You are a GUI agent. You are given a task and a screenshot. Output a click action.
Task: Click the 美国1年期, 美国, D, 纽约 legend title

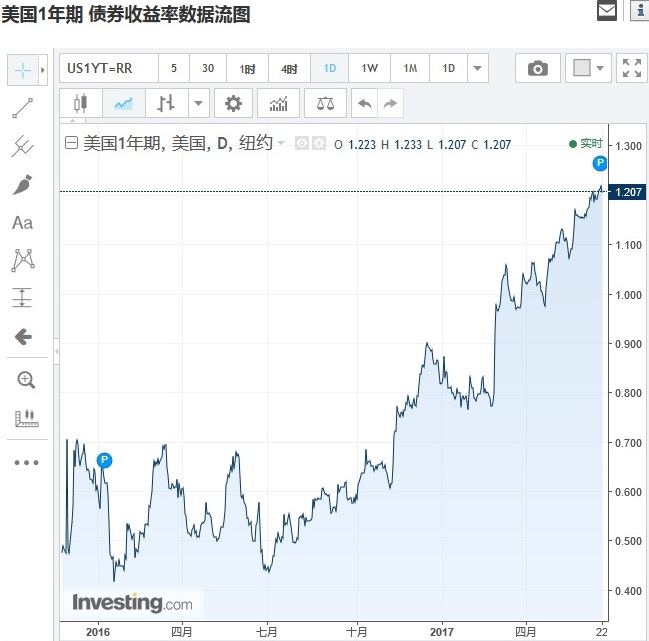click(x=178, y=143)
